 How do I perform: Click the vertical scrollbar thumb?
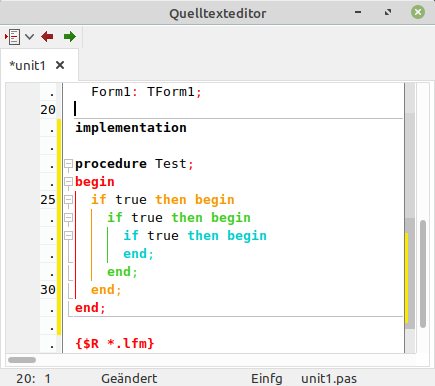[423, 274]
